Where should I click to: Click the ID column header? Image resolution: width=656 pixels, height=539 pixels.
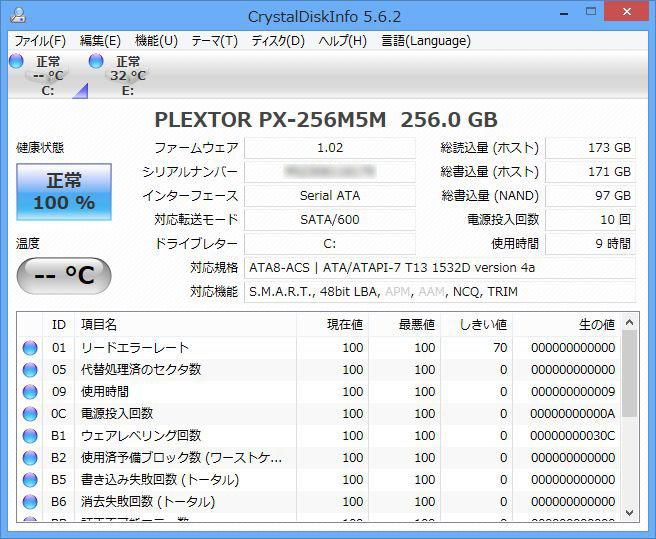click(59, 324)
